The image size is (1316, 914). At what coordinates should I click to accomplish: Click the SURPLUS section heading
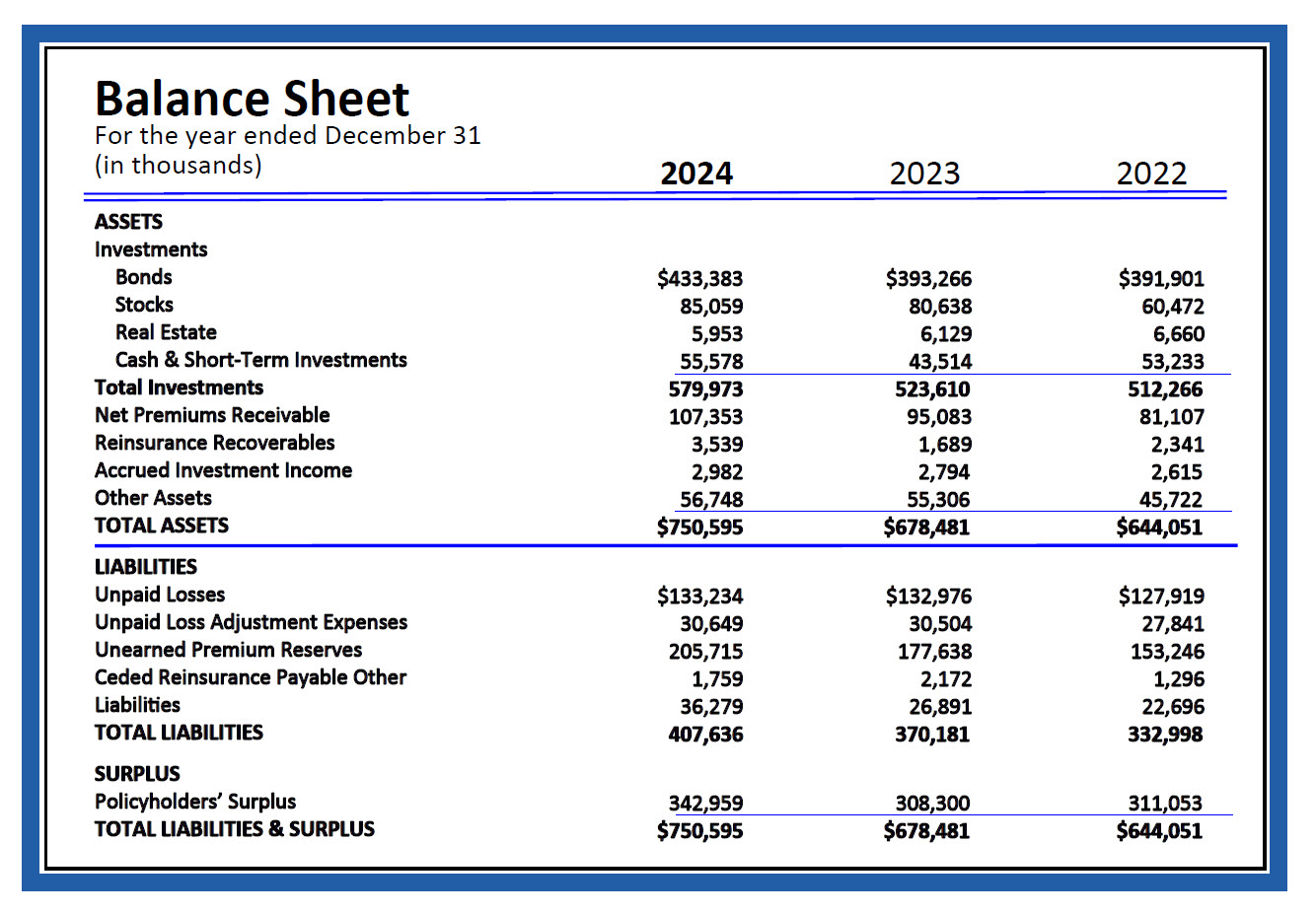pyautogui.click(x=137, y=774)
